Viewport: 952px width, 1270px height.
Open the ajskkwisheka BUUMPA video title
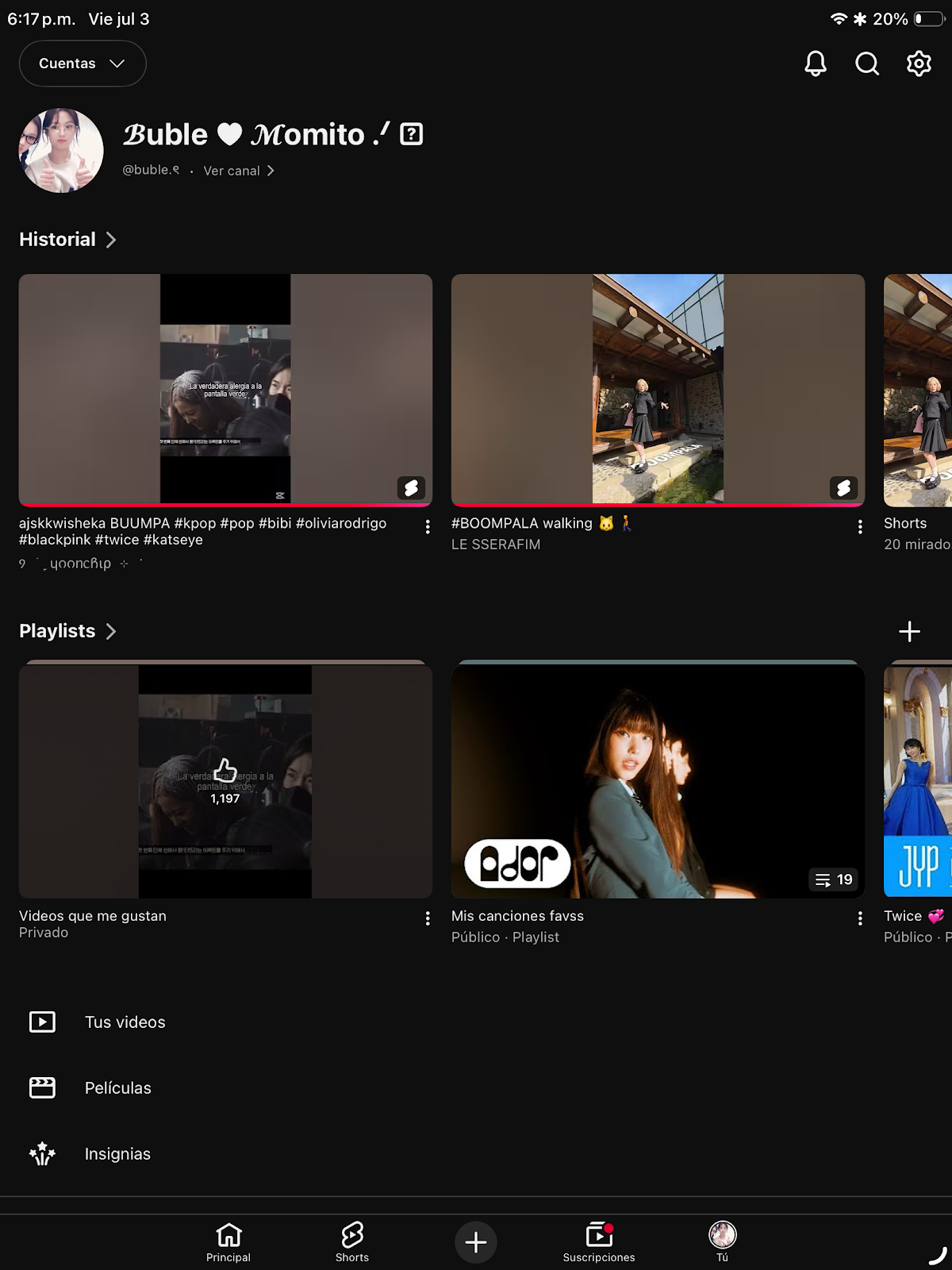(x=203, y=531)
